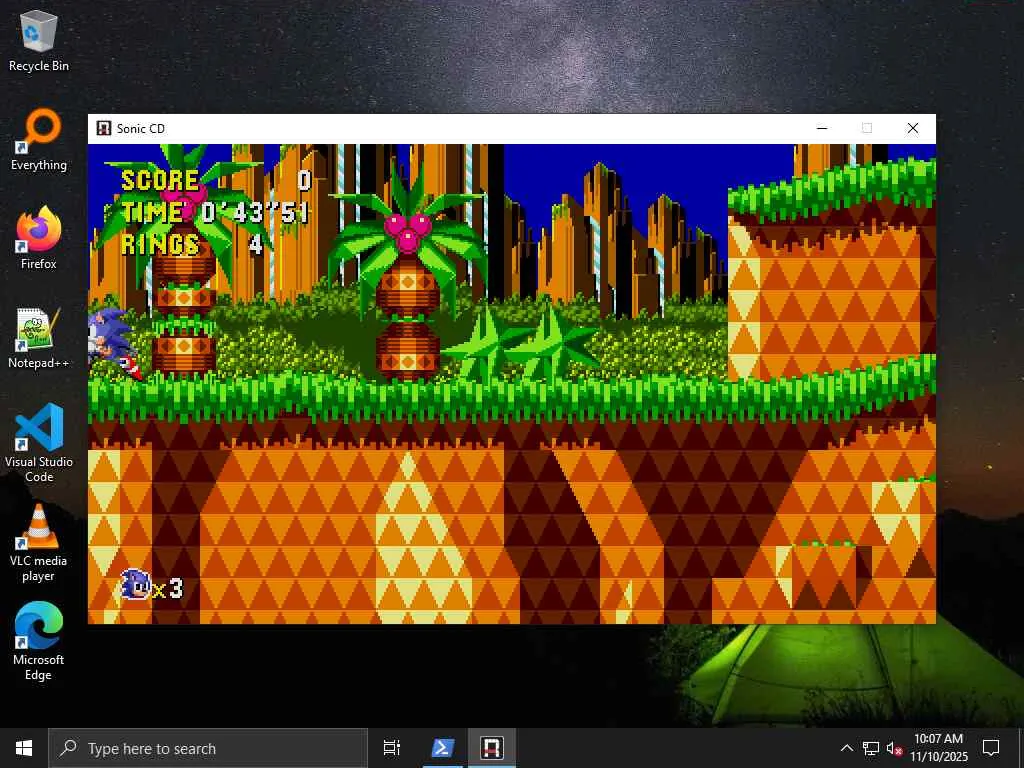1024x768 pixels.
Task: Select the Visual Studio Code desktop shortcut
Action: tap(39, 443)
